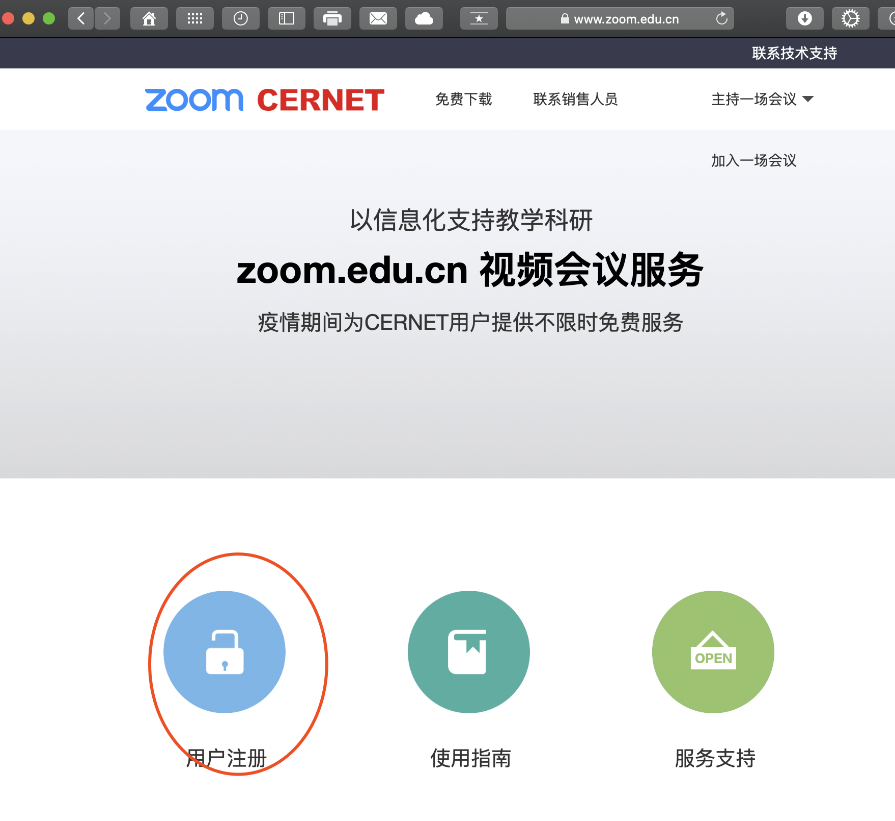895x821 pixels.
Task: Go back with the browser back arrow
Action: coord(81,19)
